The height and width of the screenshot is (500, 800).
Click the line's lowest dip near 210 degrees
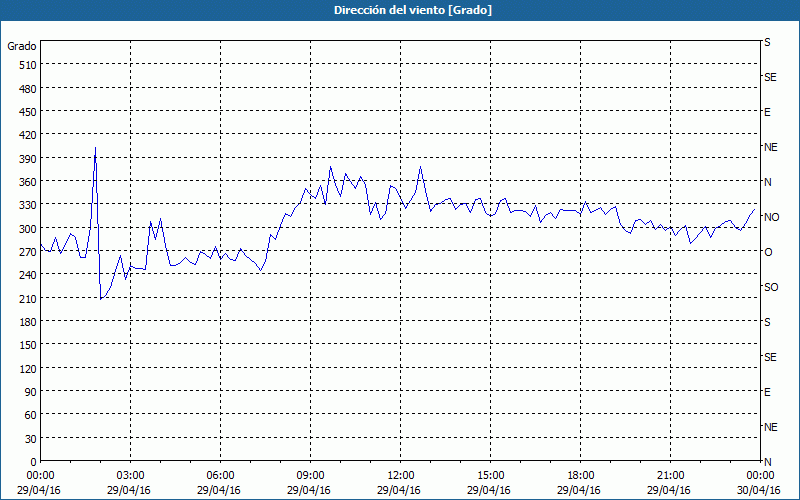click(101, 299)
